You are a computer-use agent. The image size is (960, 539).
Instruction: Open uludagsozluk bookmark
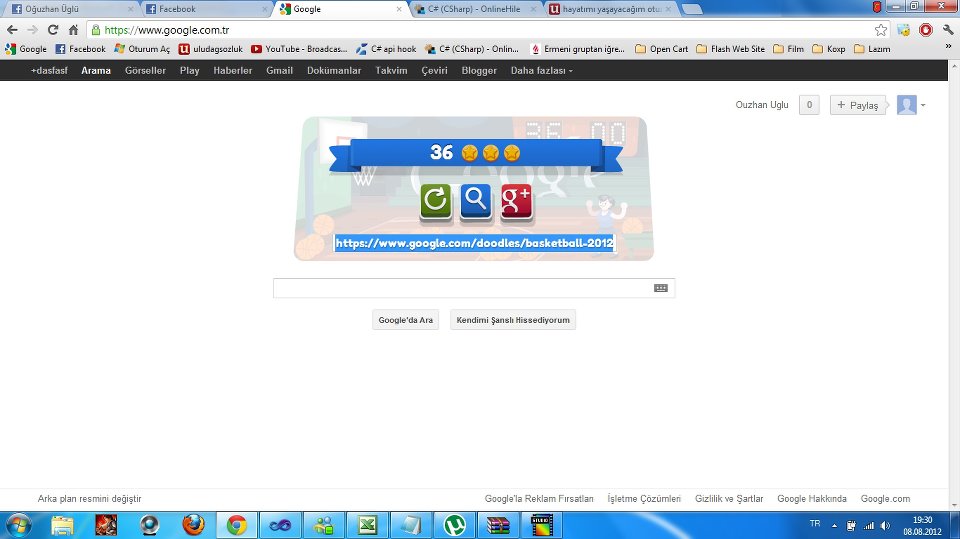point(211,49)
